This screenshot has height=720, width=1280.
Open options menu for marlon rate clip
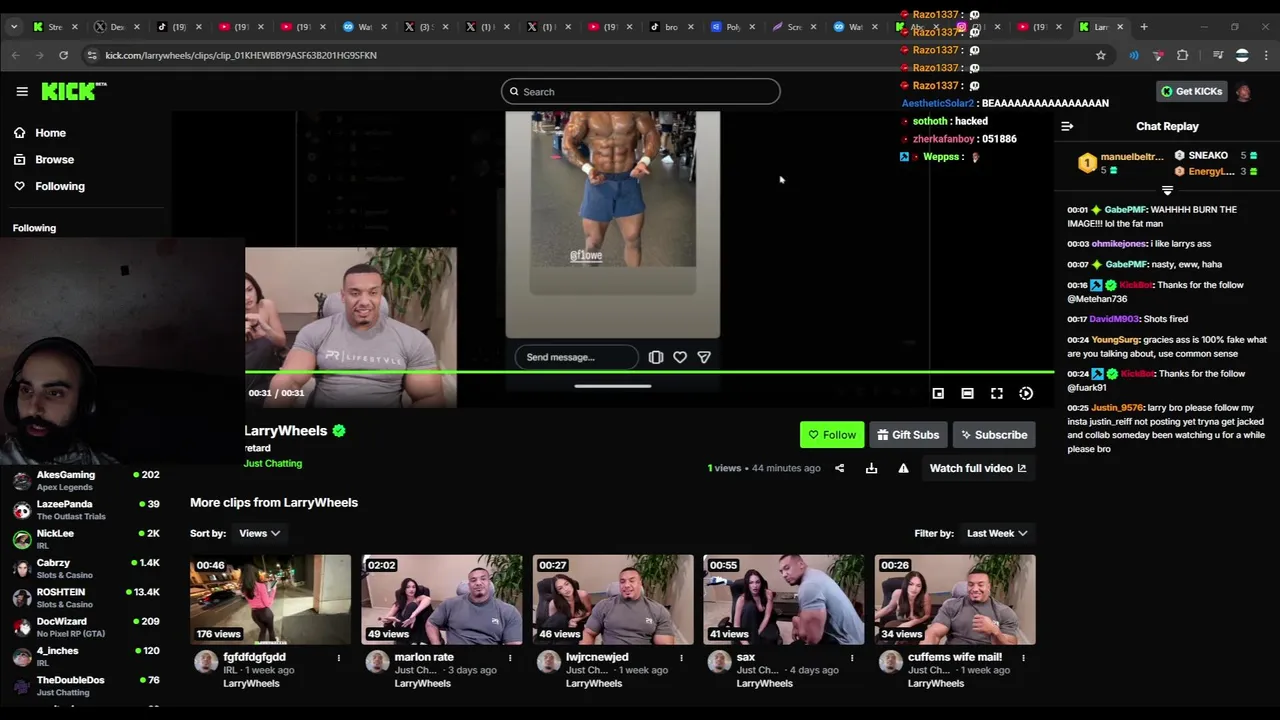click(510, 658)
